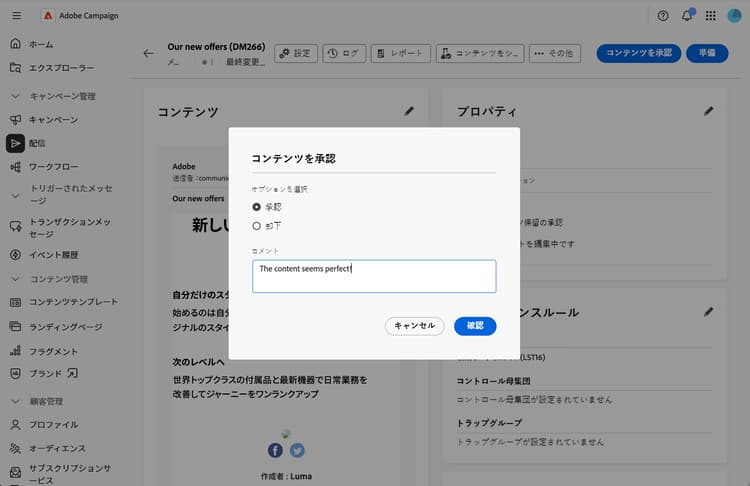Click the ブランド sidebar icon

click(15, 374)
